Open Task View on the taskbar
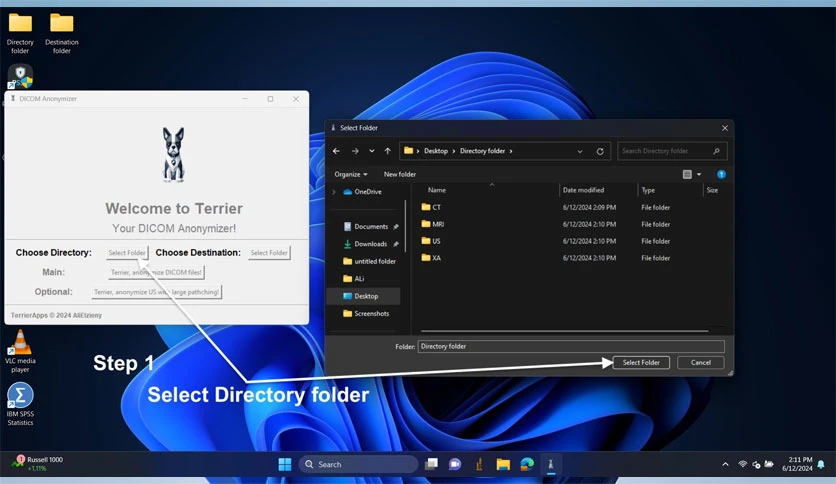Image resolution: width=836 pixels, height=484 pixels. point(431,464)
